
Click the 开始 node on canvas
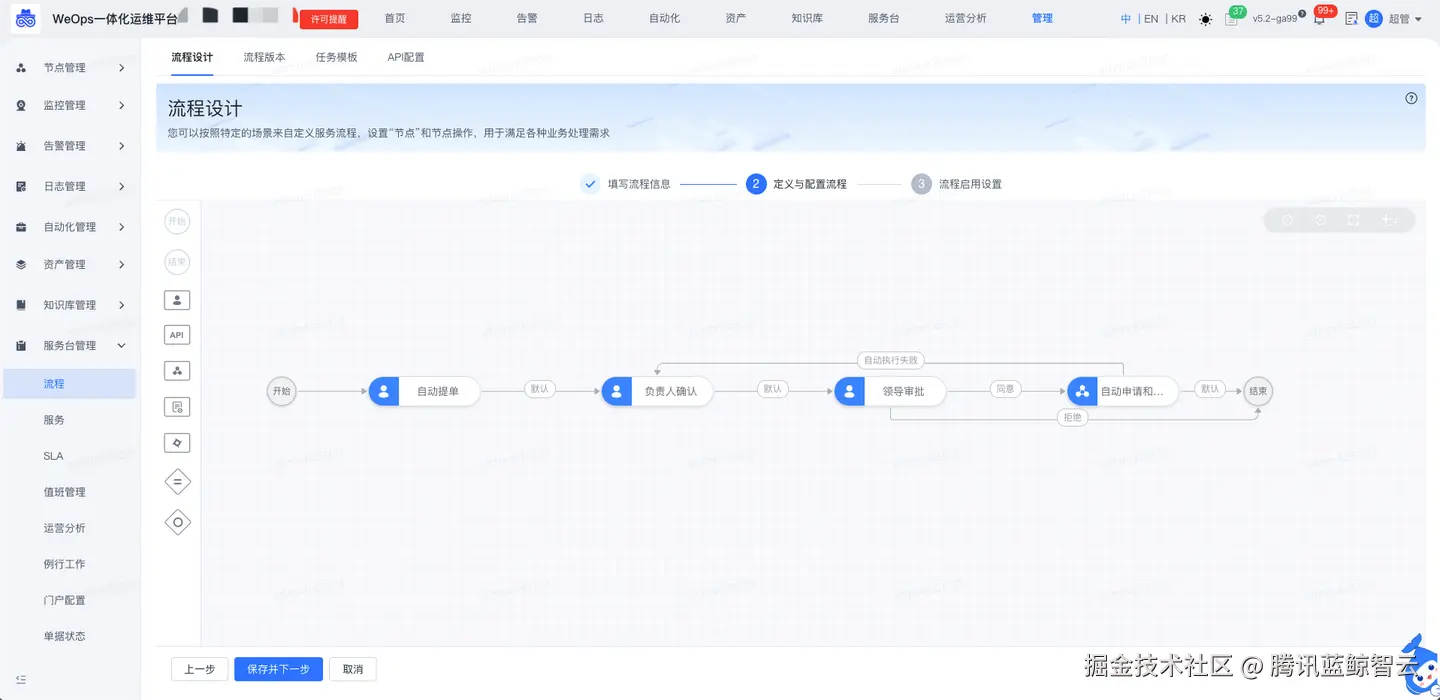coord(281,391)
